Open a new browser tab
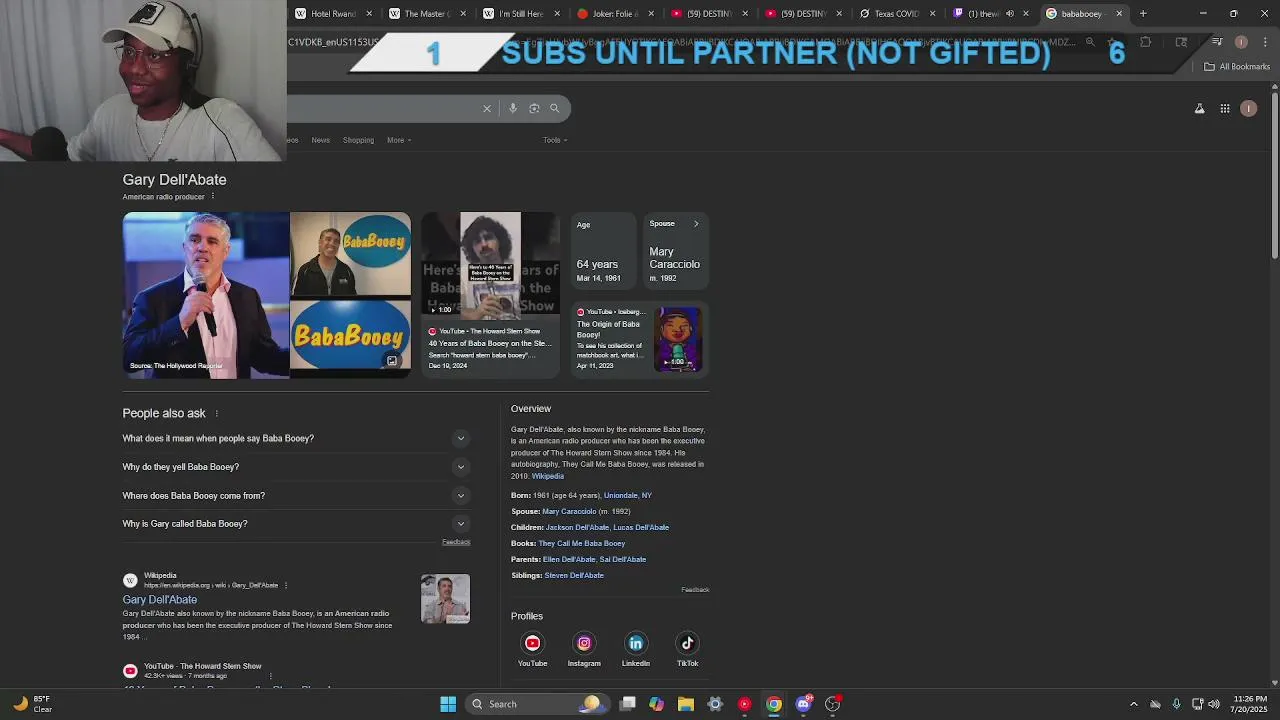 [x=1143, y=14]
